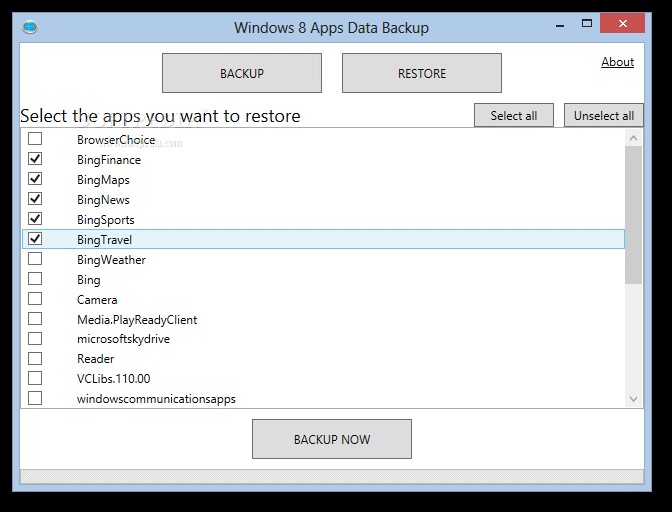Open the About link
Viewport: 672px width, 512px height.
(x=617, y=62)
